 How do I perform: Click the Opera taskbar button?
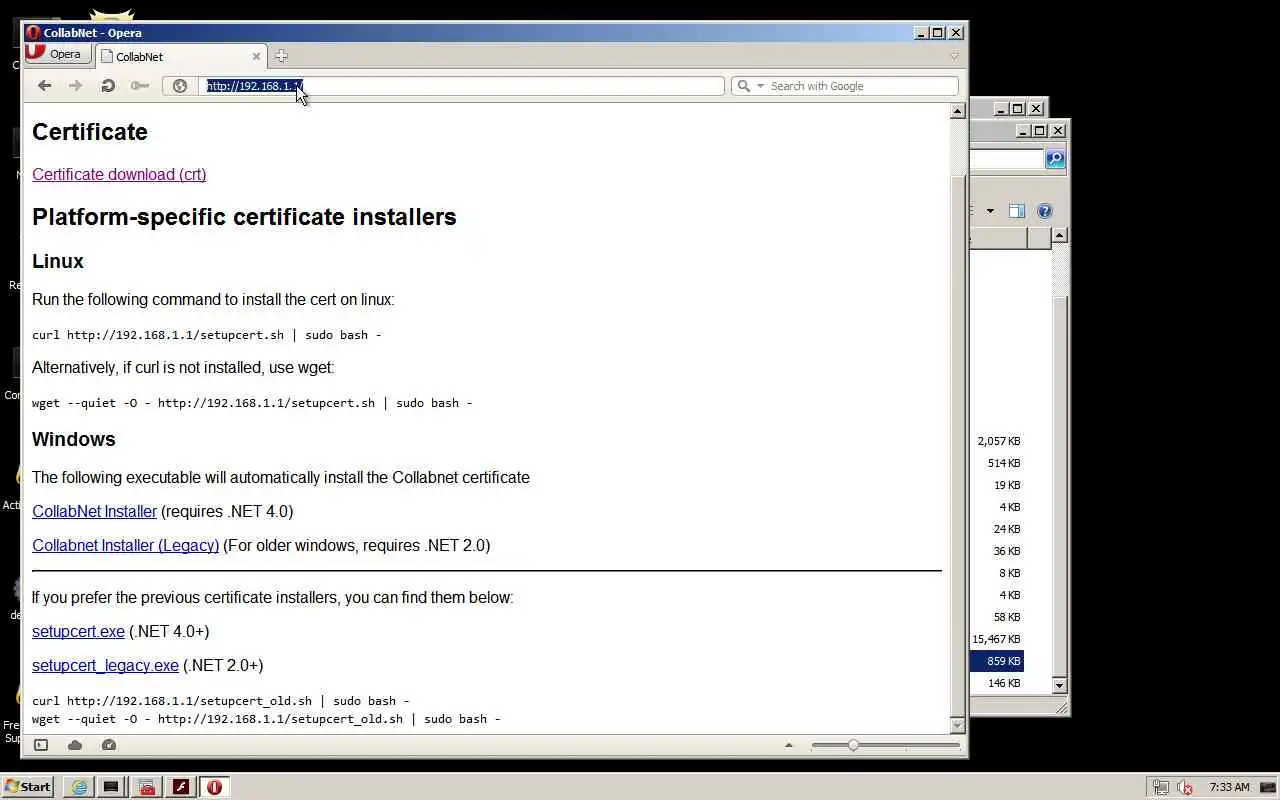pos(214,787)
